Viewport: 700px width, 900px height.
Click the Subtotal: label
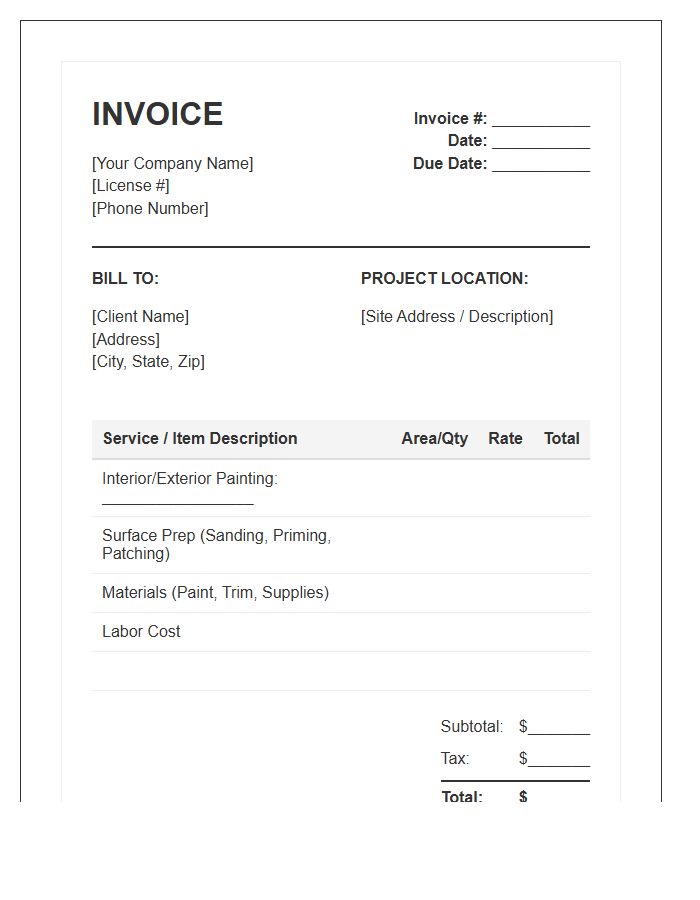pos(472,727)
